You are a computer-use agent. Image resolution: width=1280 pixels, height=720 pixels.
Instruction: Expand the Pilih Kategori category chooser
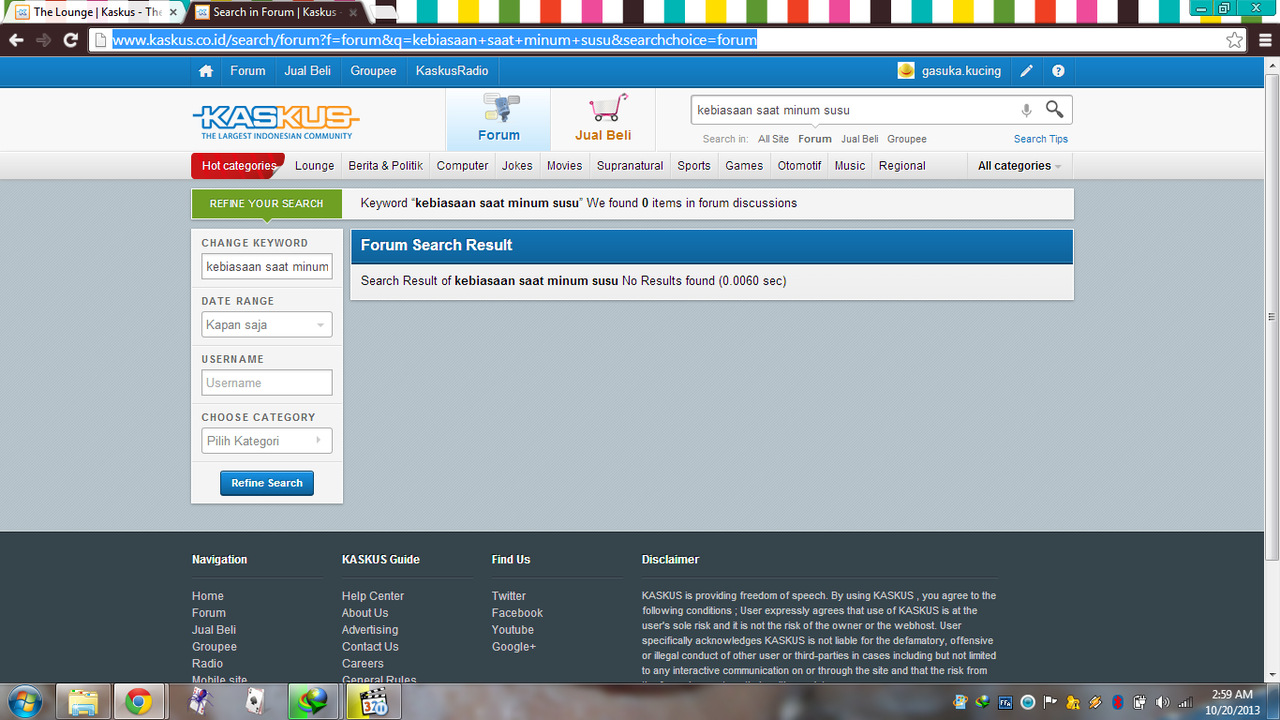click(x=267, y=441)
